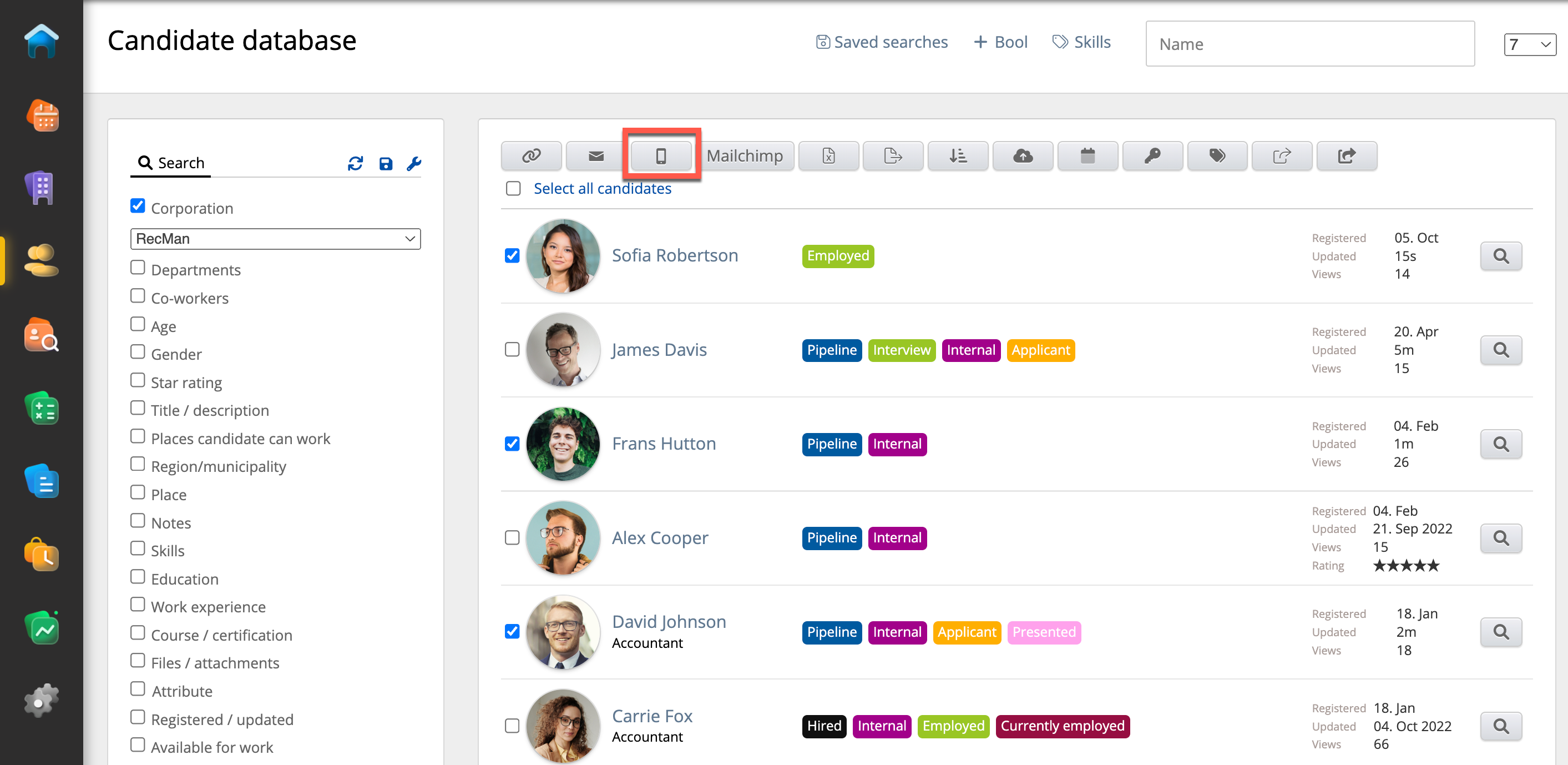This screenshot has width=1568, height=765.
Task: Click the key icon toolbar button
Action: pyautogui.click(x=1152, y=156)
